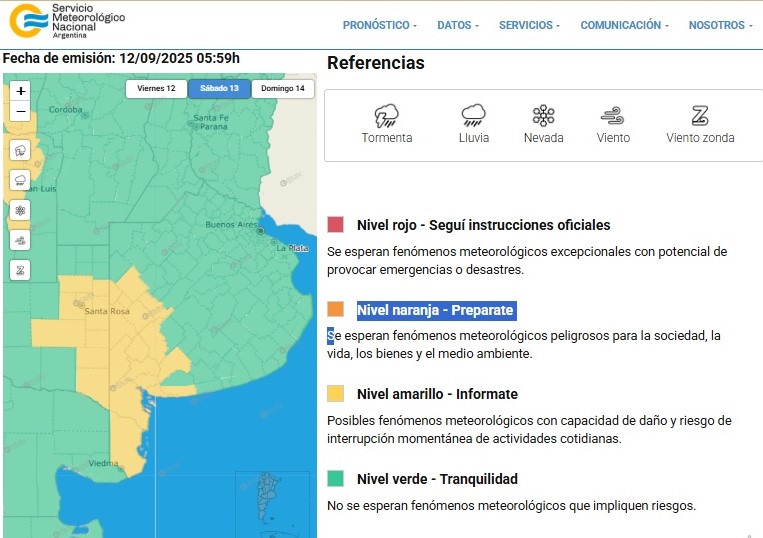Toggle snowfall alert layer on map
The width and height of the screenshot is (763, 538).
click(x=21, y=210)
